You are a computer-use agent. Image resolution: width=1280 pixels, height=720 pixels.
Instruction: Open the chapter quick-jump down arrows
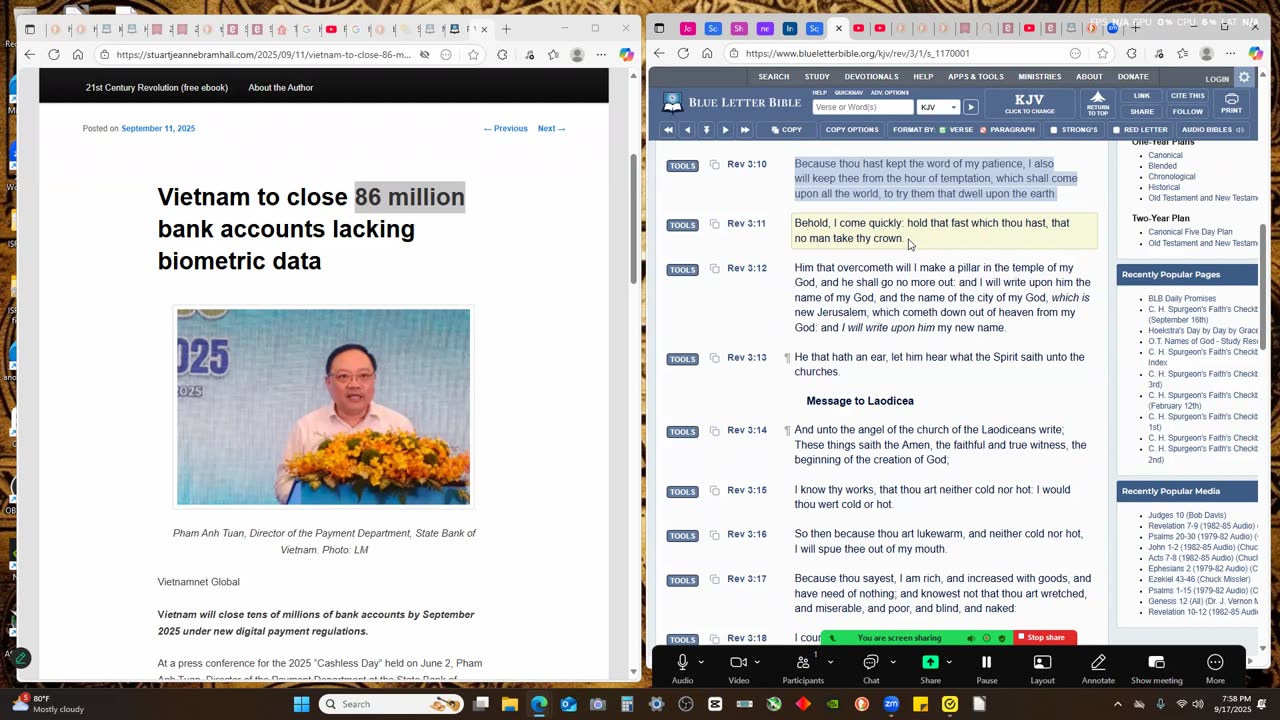(x=706, y=130)
